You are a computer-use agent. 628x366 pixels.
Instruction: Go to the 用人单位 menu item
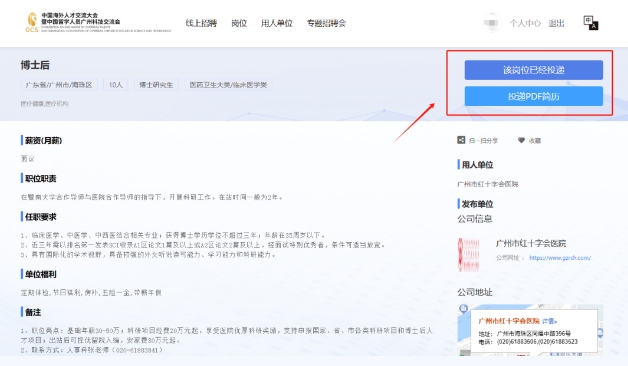click(x=277, y=23)
